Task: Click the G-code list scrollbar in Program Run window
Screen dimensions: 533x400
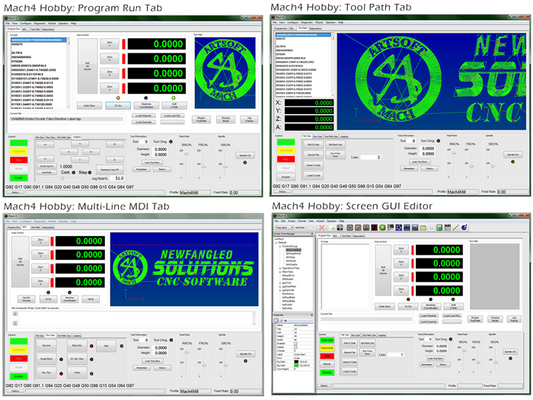Action: (68, 73)
